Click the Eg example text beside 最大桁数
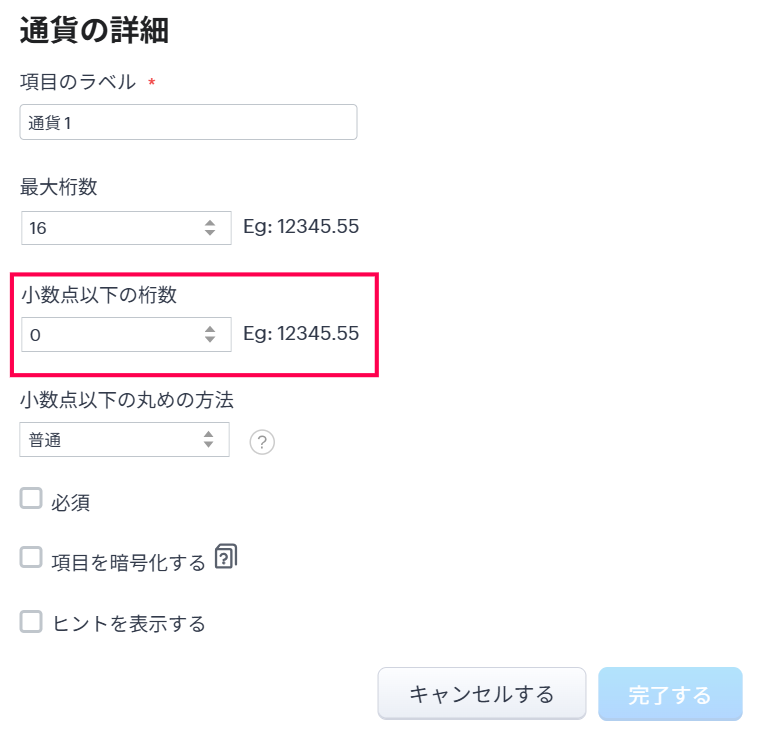 tap(301, 227)
